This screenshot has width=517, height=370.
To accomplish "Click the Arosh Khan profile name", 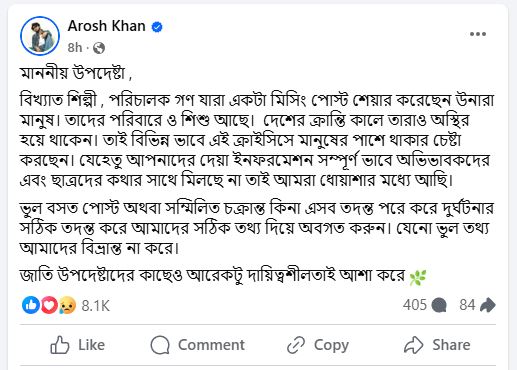I will click(107, 26).
